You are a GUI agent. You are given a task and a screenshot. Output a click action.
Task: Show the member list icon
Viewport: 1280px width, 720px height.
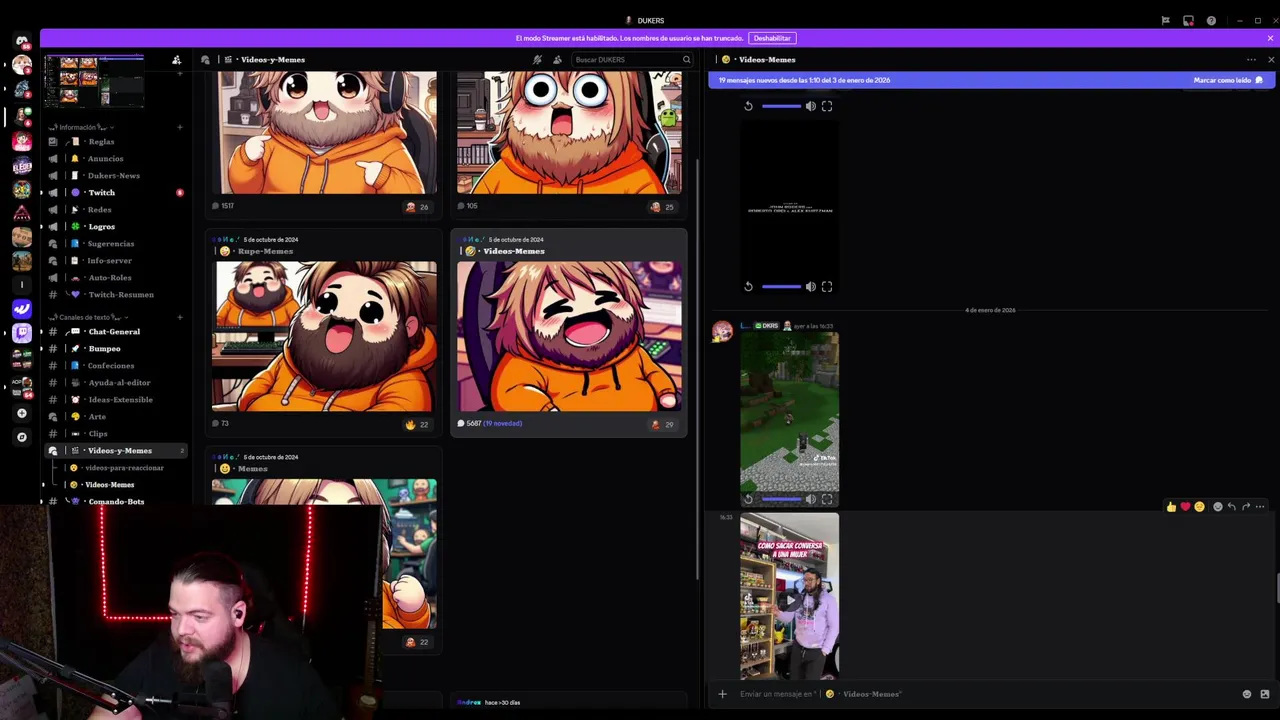[557, 60]
